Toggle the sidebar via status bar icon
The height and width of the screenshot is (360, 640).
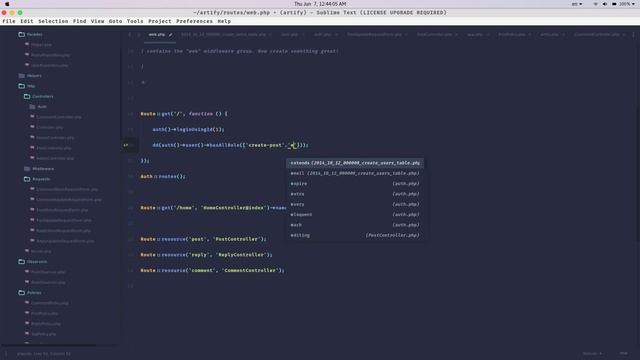click(x=6, y=353)
